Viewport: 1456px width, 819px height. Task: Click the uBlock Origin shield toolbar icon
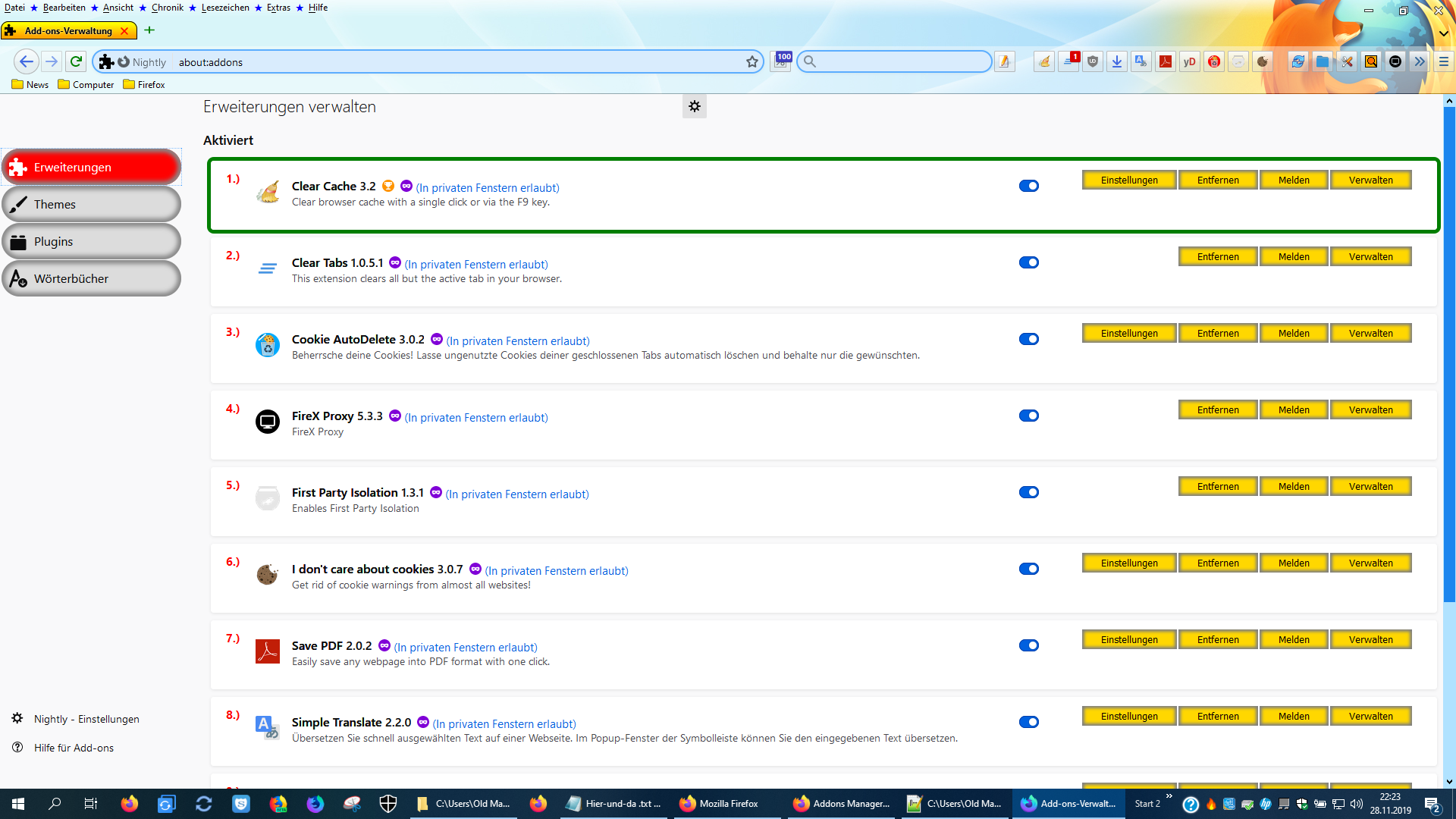[1093, 62]
